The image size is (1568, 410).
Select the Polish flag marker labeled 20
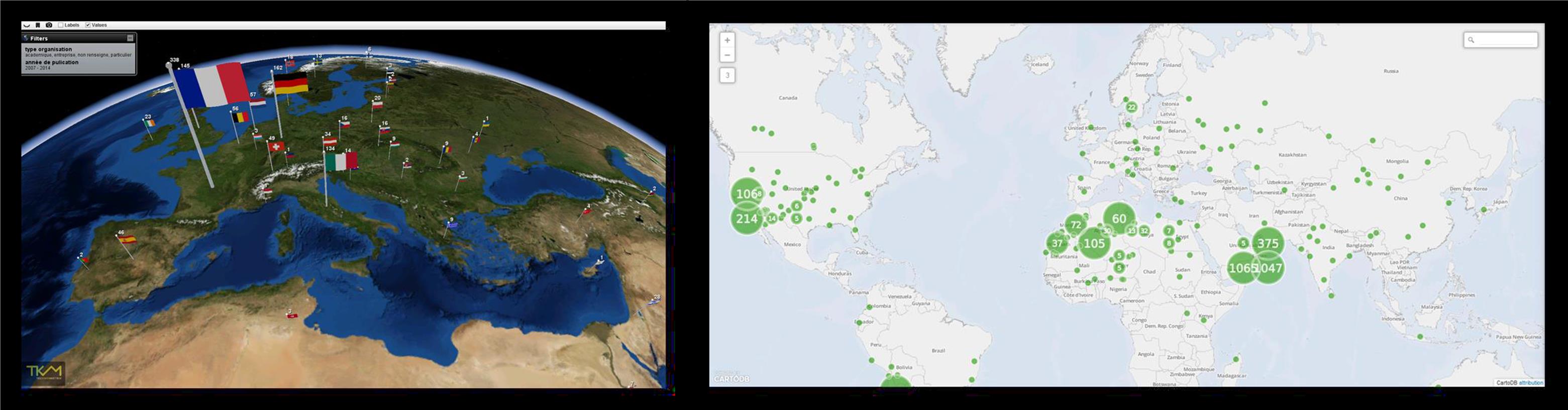click(377, 105)
